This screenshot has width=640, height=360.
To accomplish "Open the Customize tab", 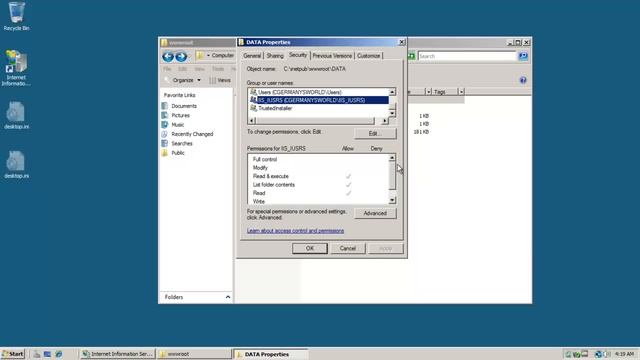I will (x=368, y=56).
